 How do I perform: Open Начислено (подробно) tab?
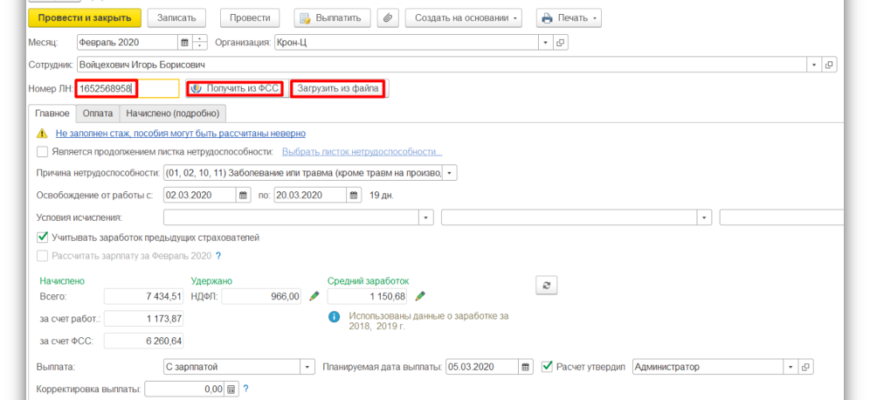(173, 113)
